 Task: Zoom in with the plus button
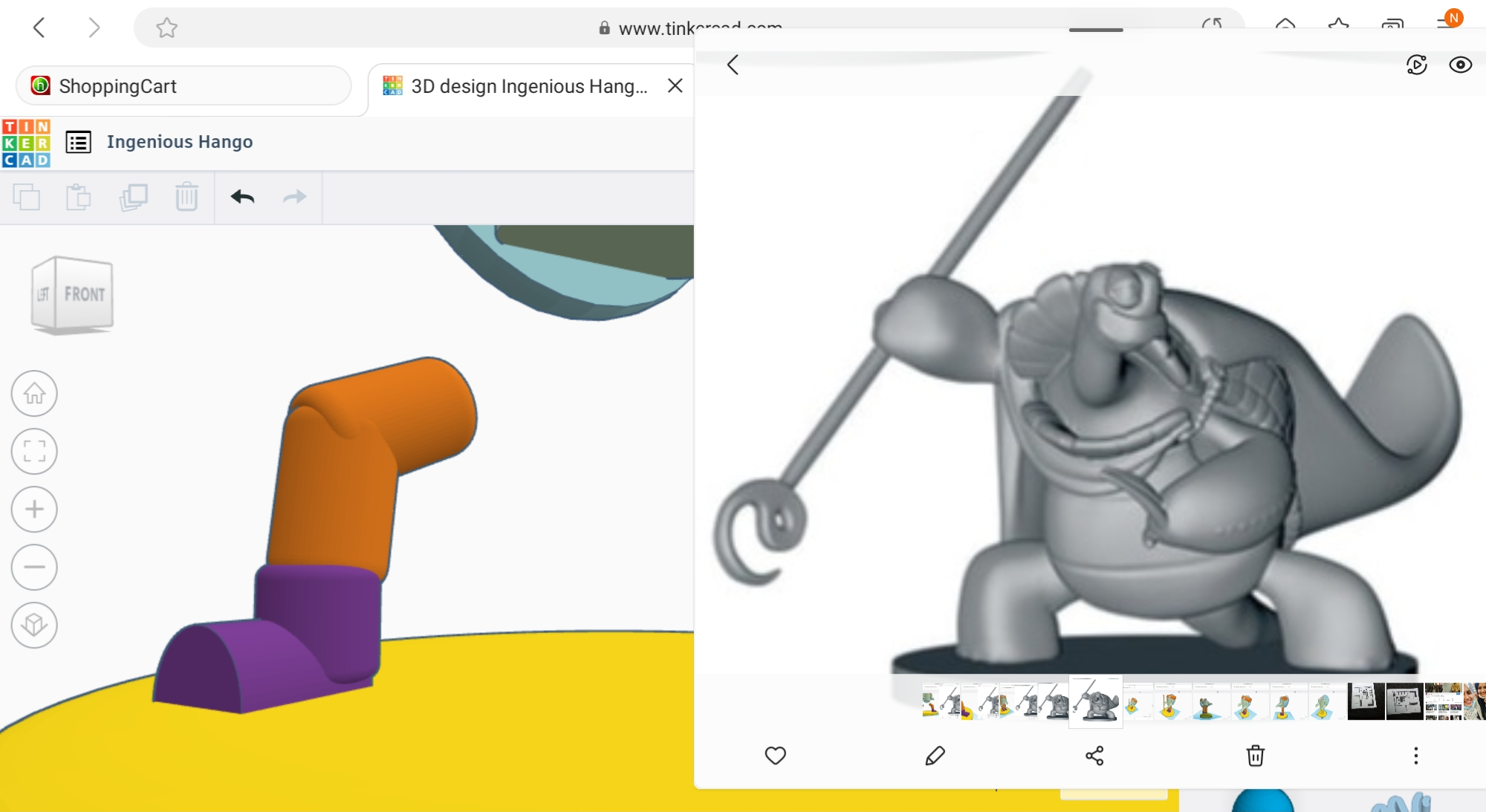(x=34, y=509)
